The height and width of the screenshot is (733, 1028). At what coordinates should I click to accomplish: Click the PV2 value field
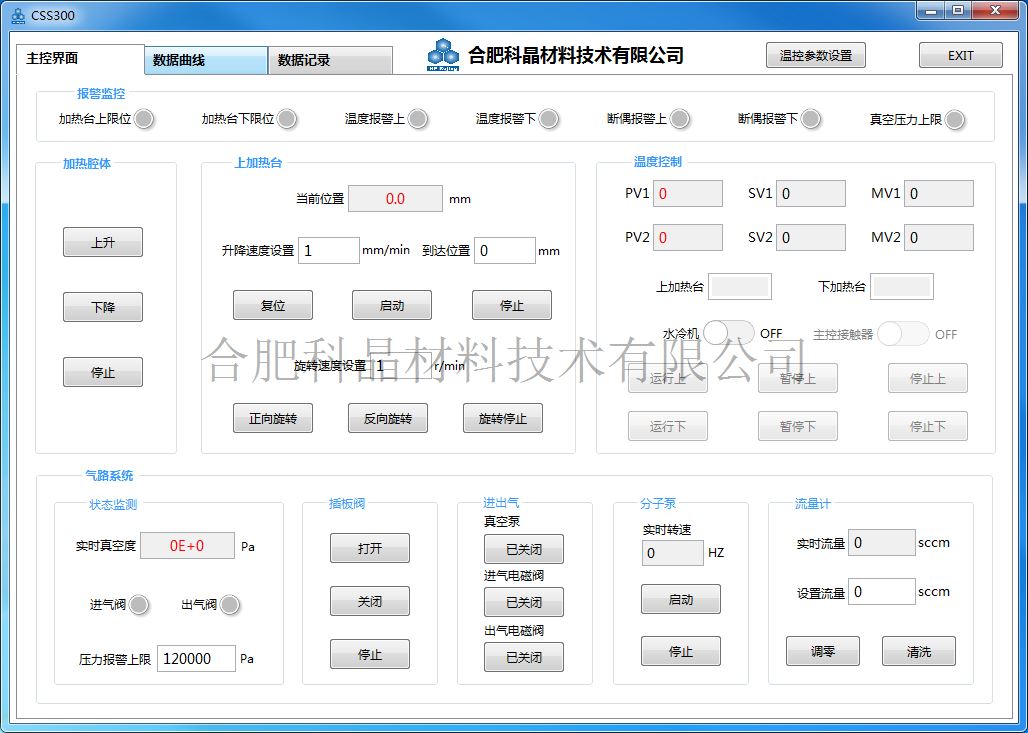click(688, 237)
